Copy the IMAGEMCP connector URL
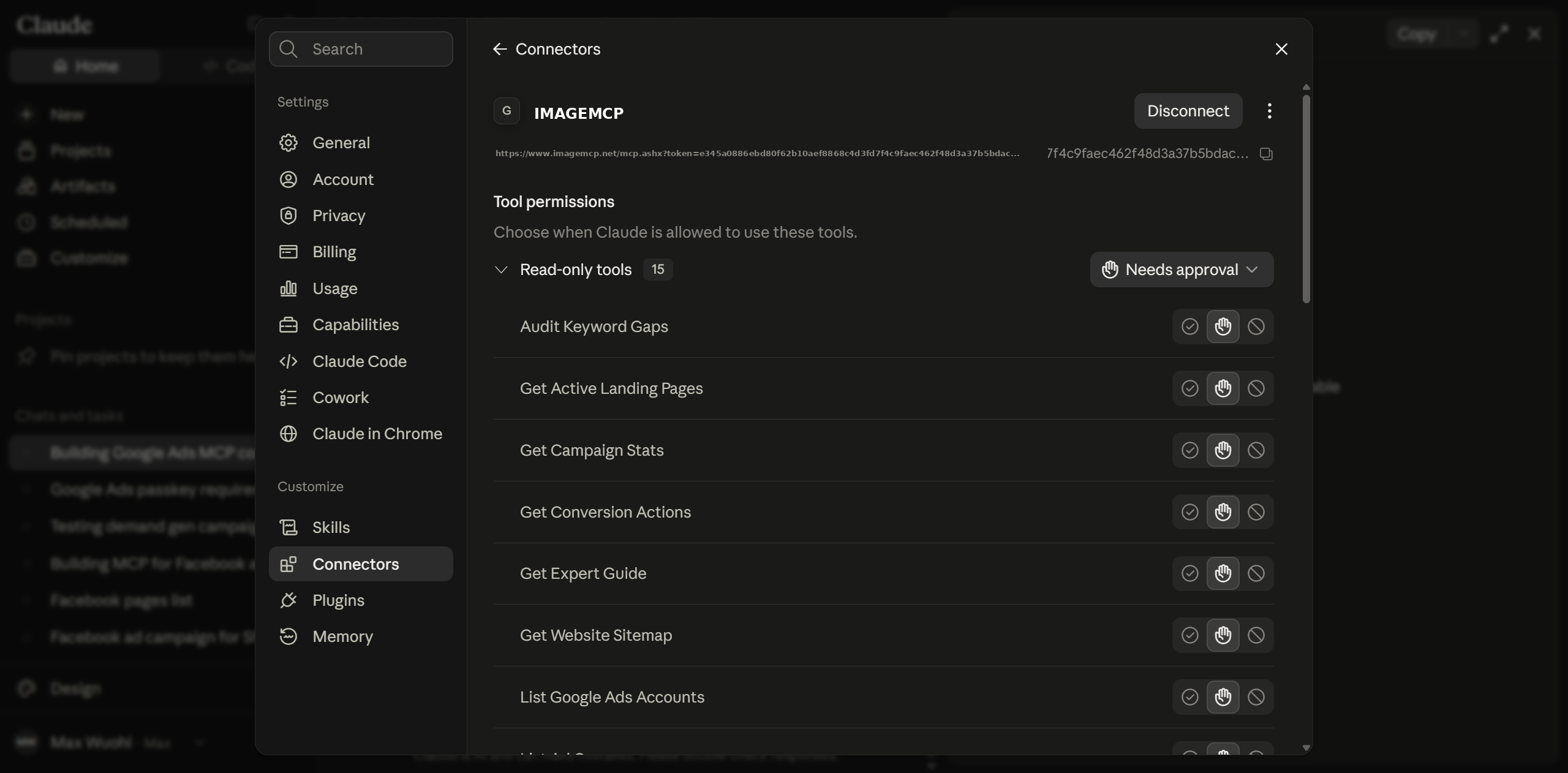 click(1266, 154)
